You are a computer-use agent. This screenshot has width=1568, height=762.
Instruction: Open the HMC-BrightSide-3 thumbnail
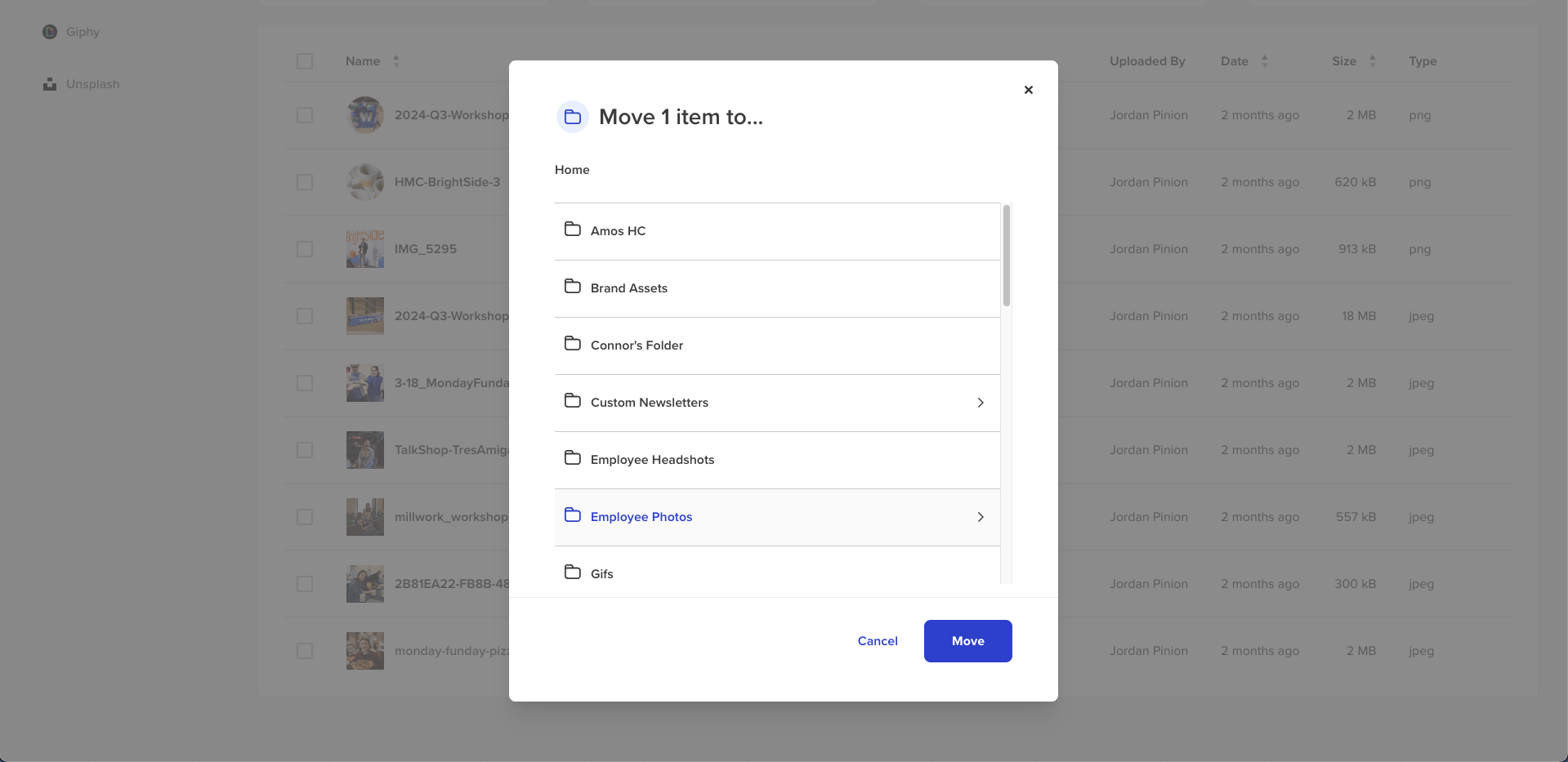pyautogui.click(x=365, y=182)
